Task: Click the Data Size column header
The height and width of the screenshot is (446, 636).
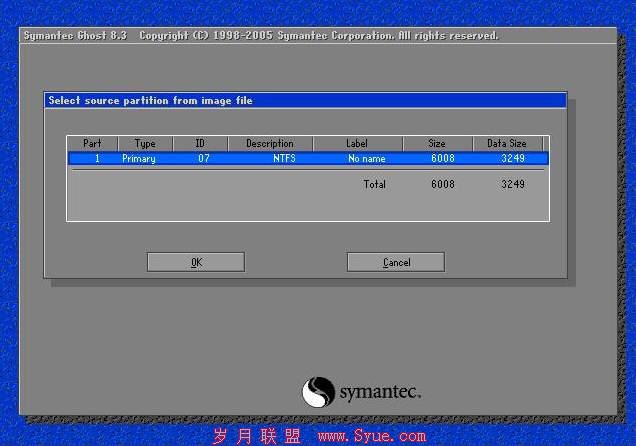Action: (507, 144)
